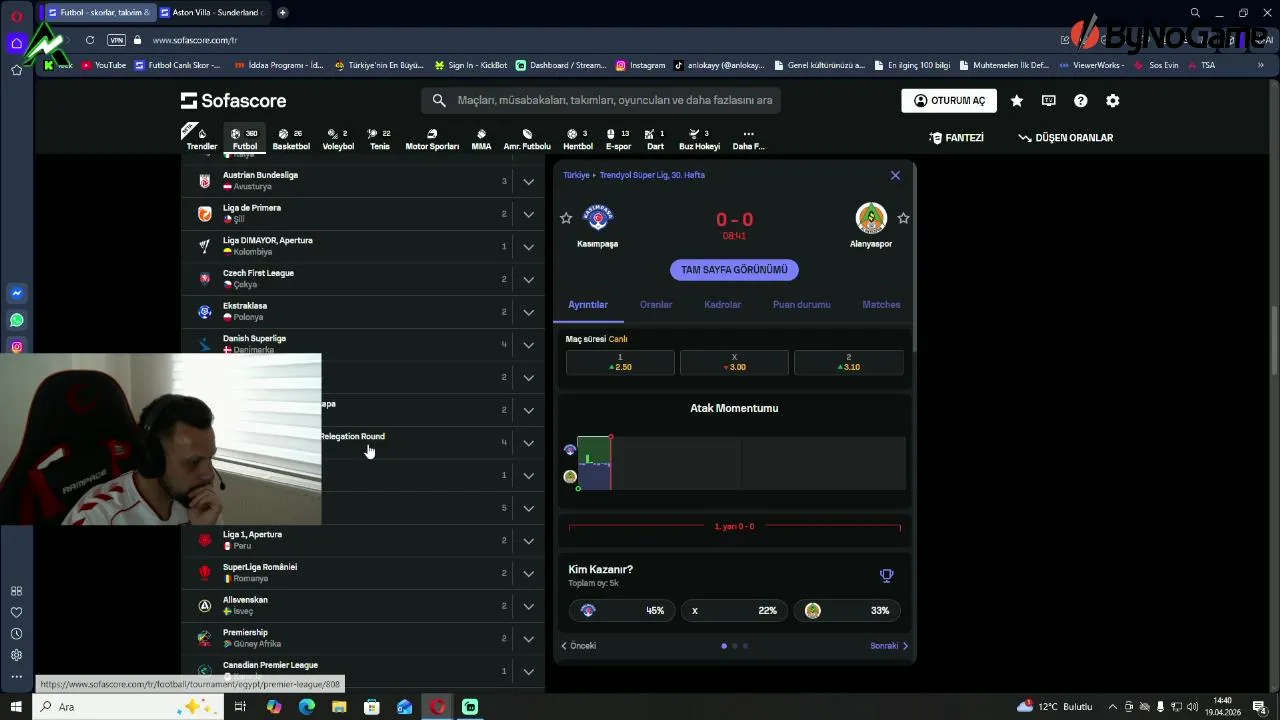Screen dimensions: 1280x720
Task: Click the OTURUM AÇ button
Action: coord(948,101)
